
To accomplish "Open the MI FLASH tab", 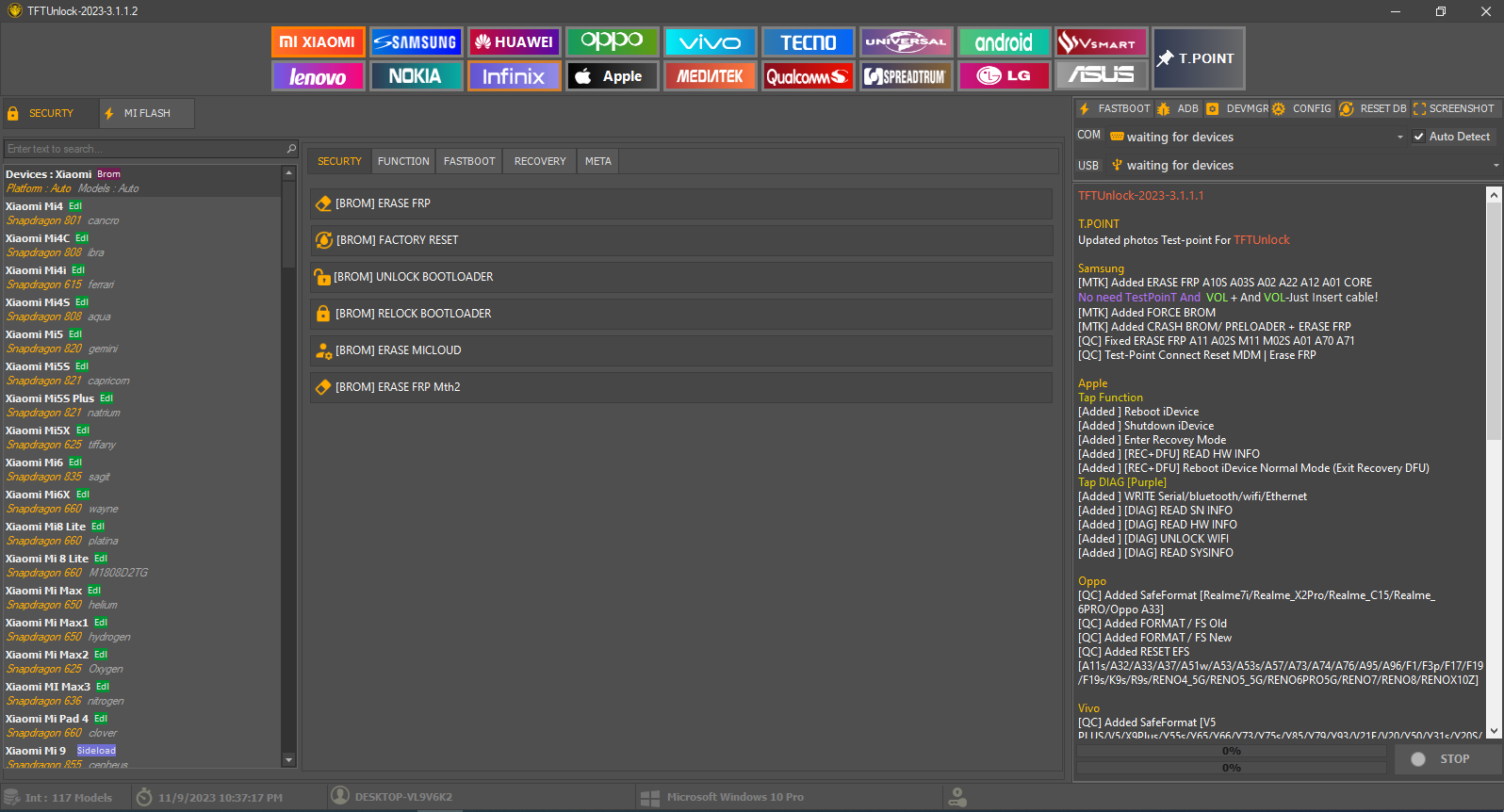I will (x=147, y=113).
